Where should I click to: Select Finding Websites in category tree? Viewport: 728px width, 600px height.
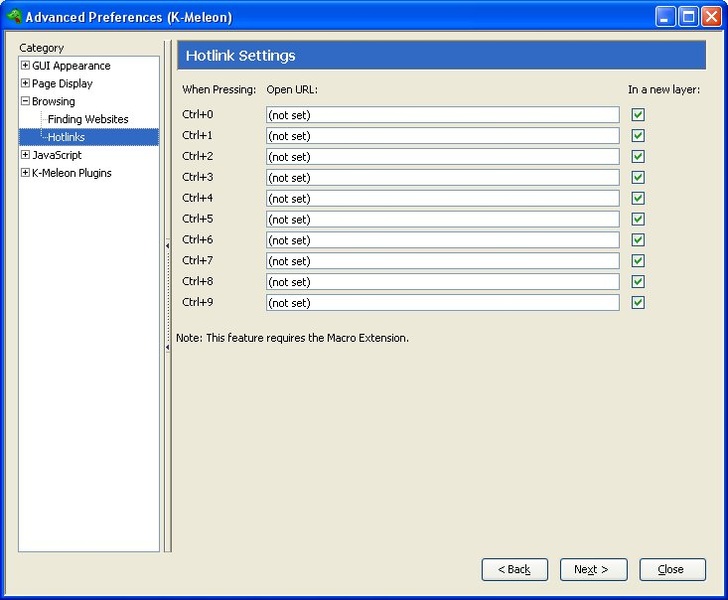coord(88,120)
